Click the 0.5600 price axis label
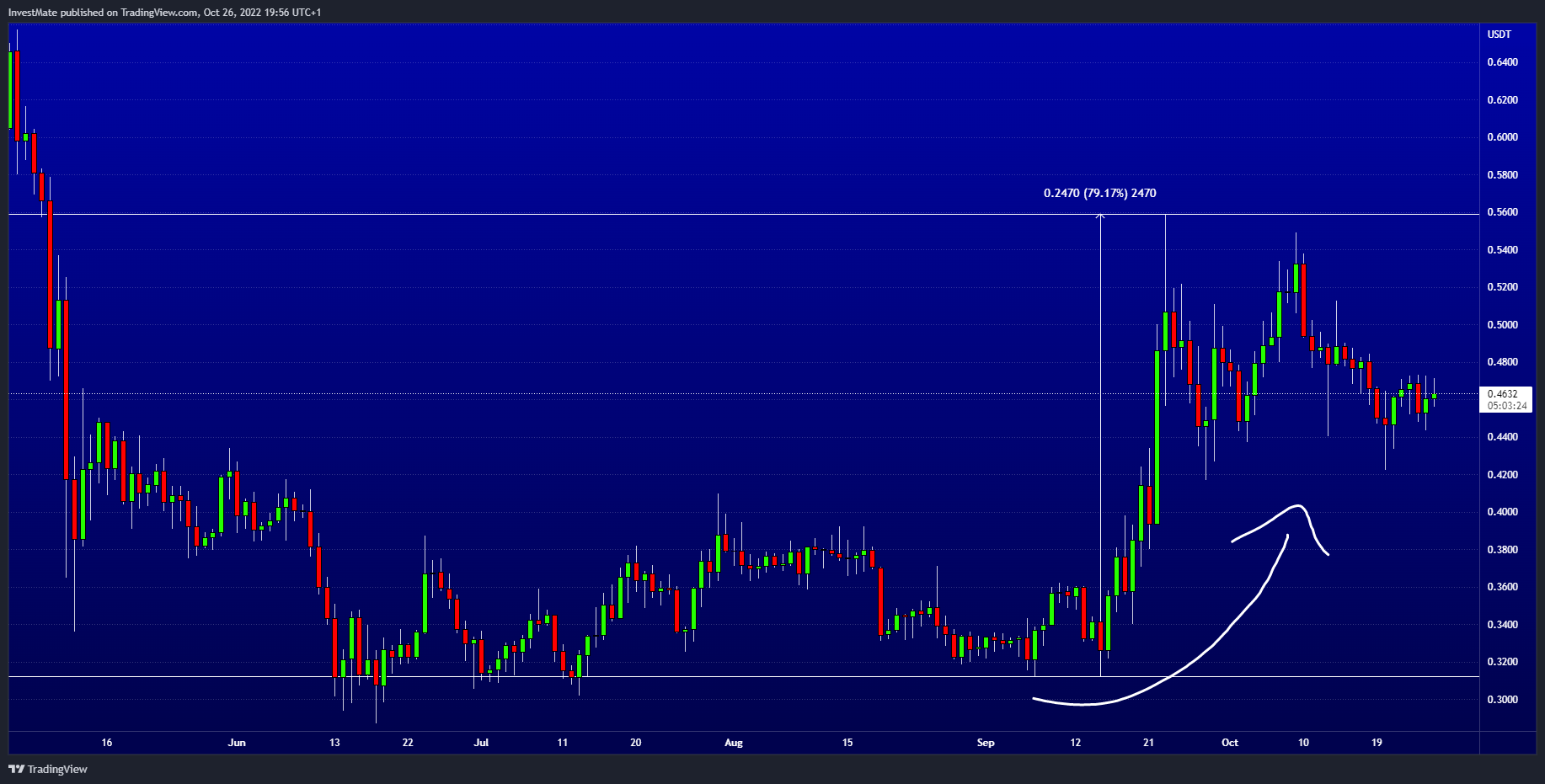 tap(1502, 212)
